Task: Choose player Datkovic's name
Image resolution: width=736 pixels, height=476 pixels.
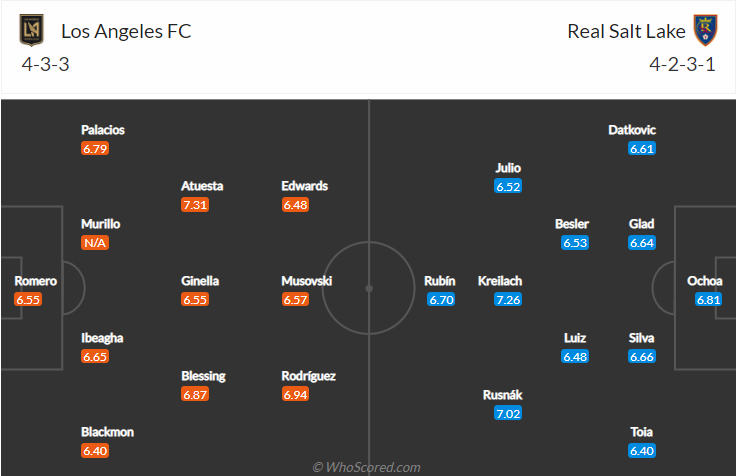Action: (632, 130)
